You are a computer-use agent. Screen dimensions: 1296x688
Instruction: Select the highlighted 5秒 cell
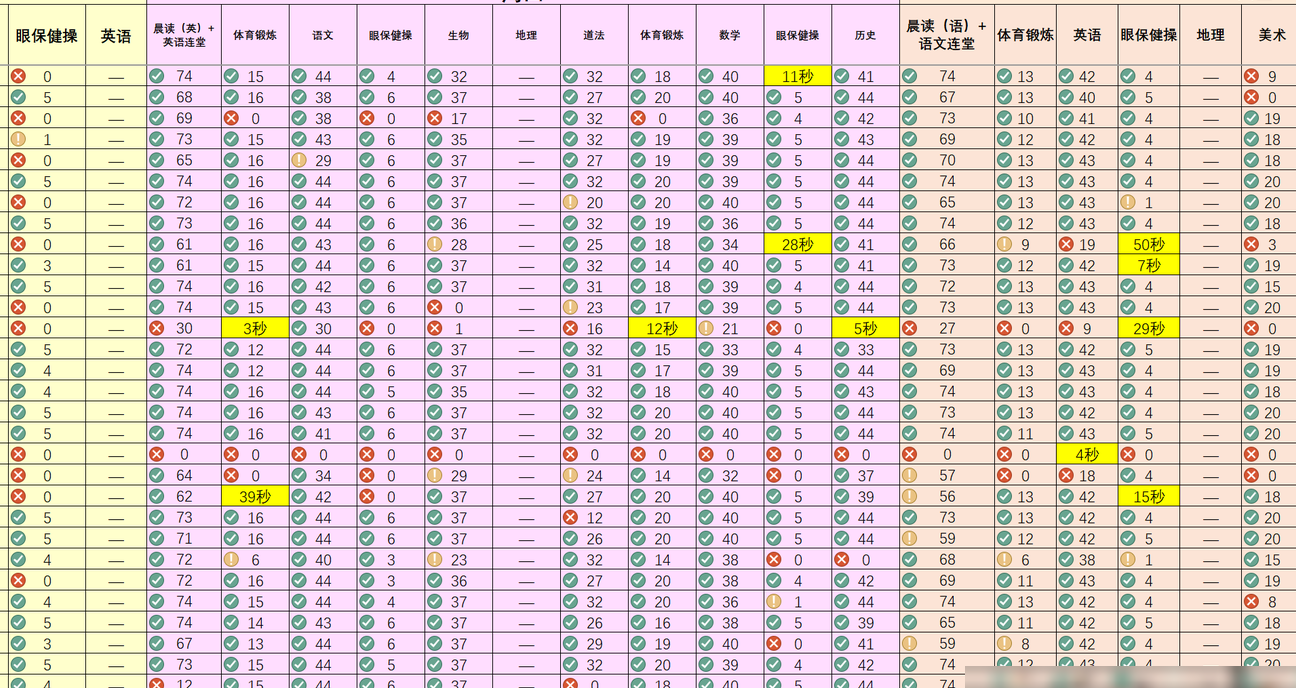pyautogui.click(x=865, y=328)
